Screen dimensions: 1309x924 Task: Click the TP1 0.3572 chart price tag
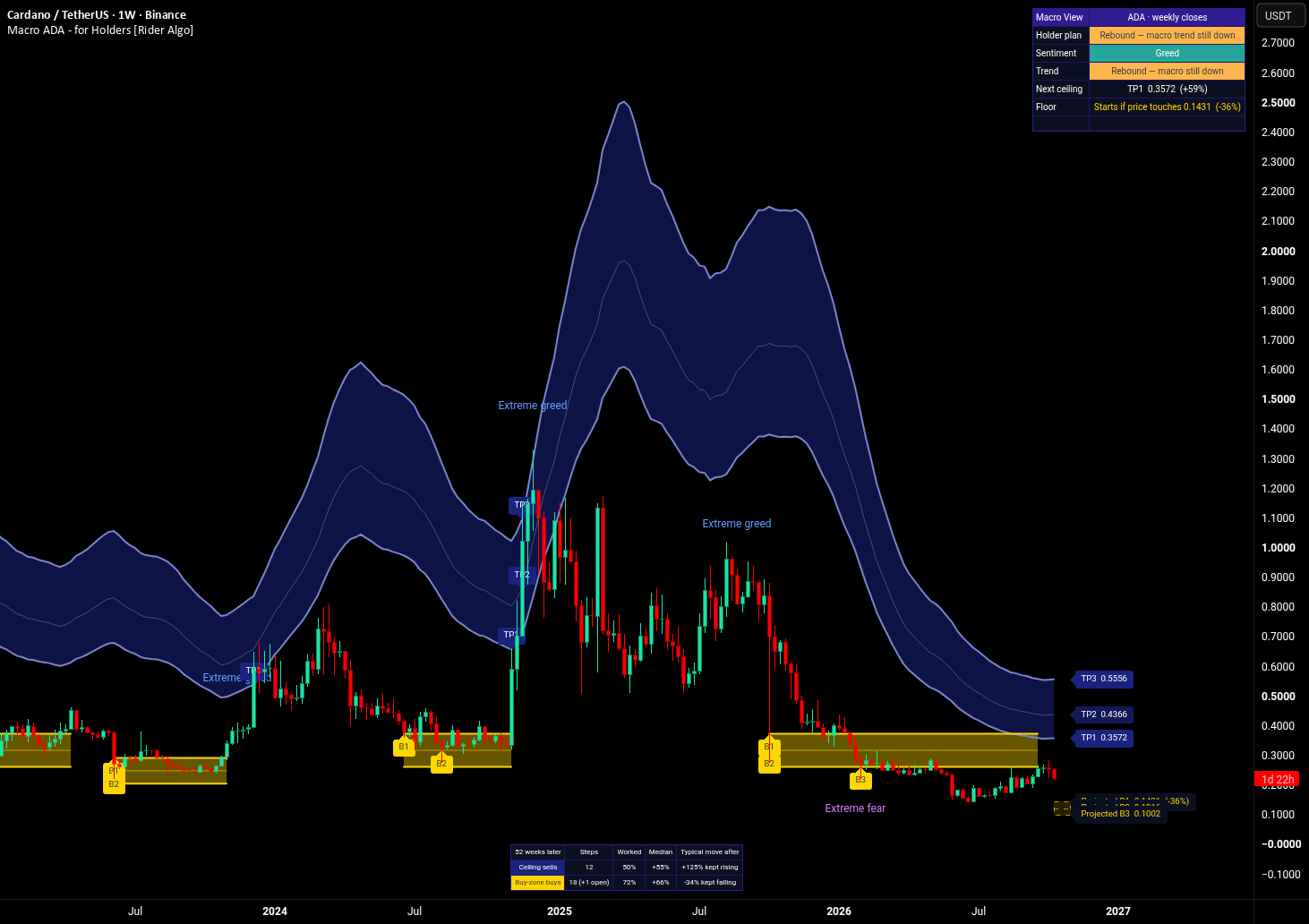[x=1103, y=738]
